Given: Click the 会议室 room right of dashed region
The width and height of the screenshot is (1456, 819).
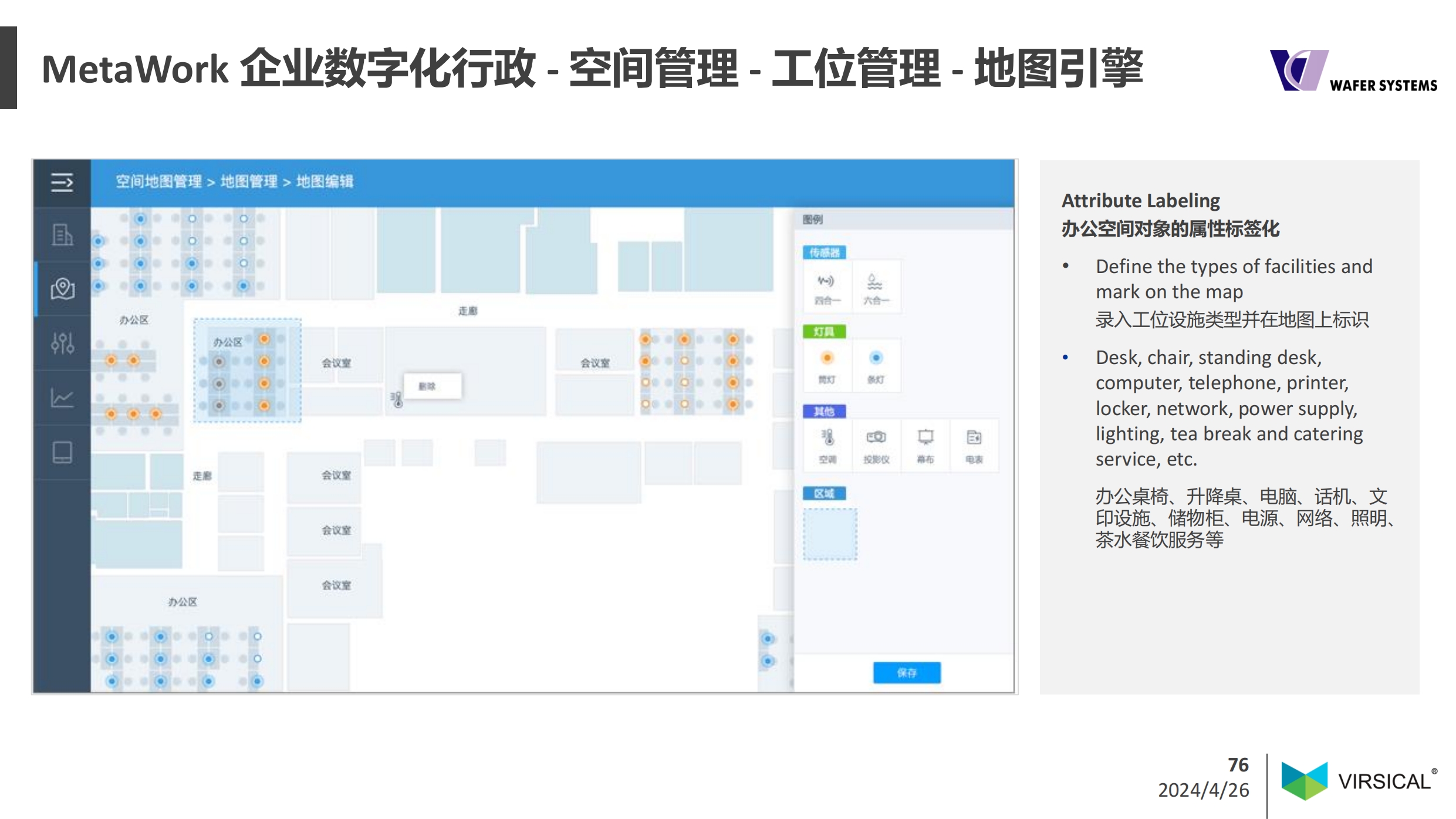Looking at the screenshot, I should tap(336, 363).
